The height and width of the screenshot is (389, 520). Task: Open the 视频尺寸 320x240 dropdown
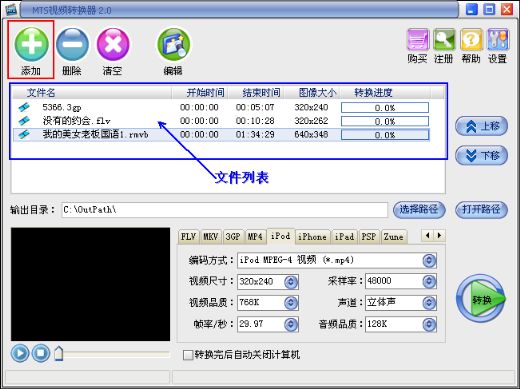point(291,282)
